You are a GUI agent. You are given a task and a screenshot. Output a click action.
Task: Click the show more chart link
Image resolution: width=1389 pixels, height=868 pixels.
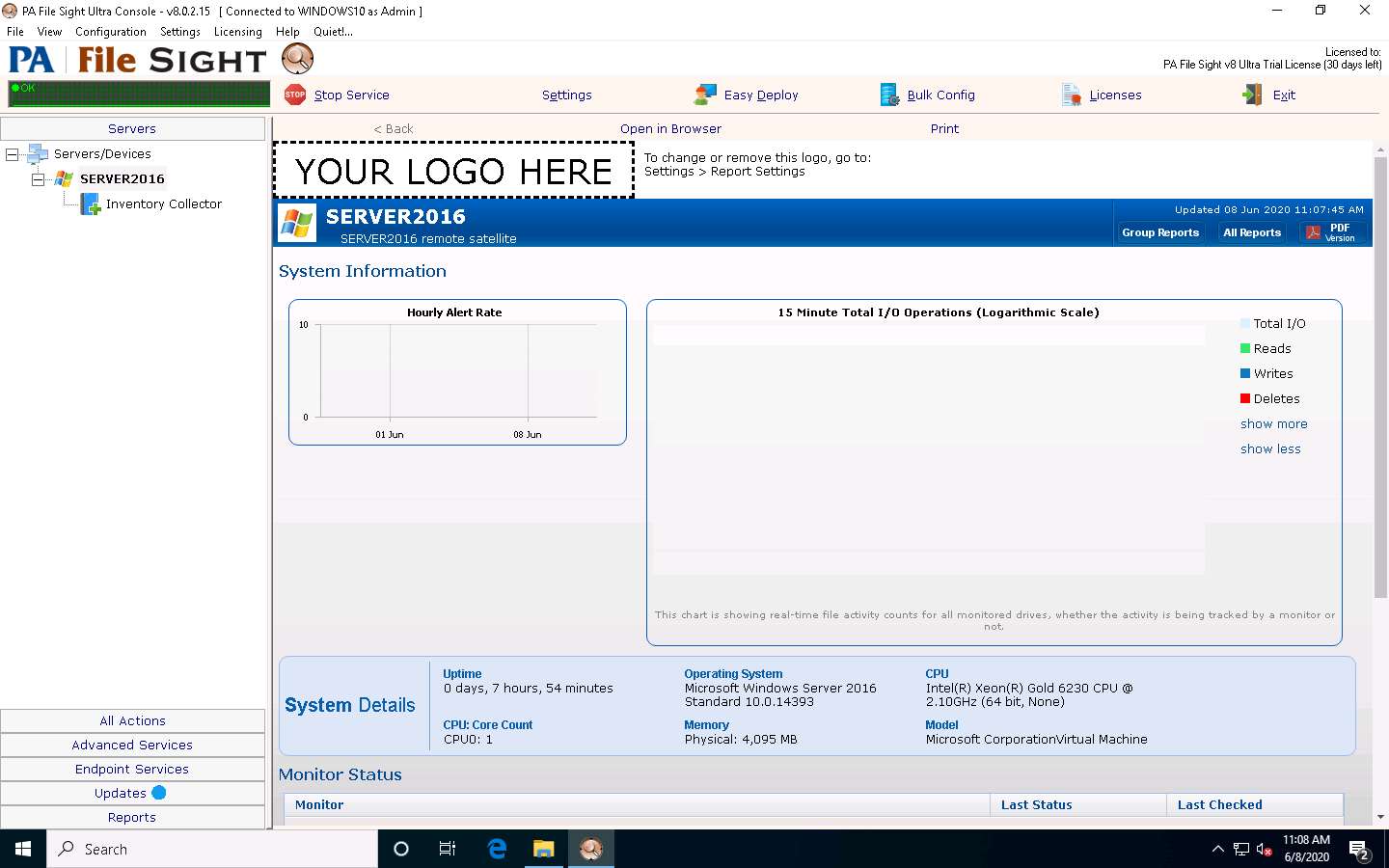coord(1274,424)
